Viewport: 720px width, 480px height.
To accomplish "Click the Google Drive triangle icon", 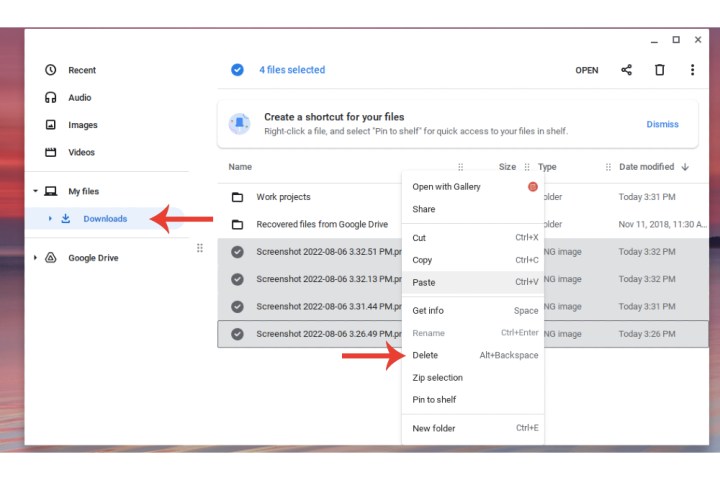I will pos(51,258).
